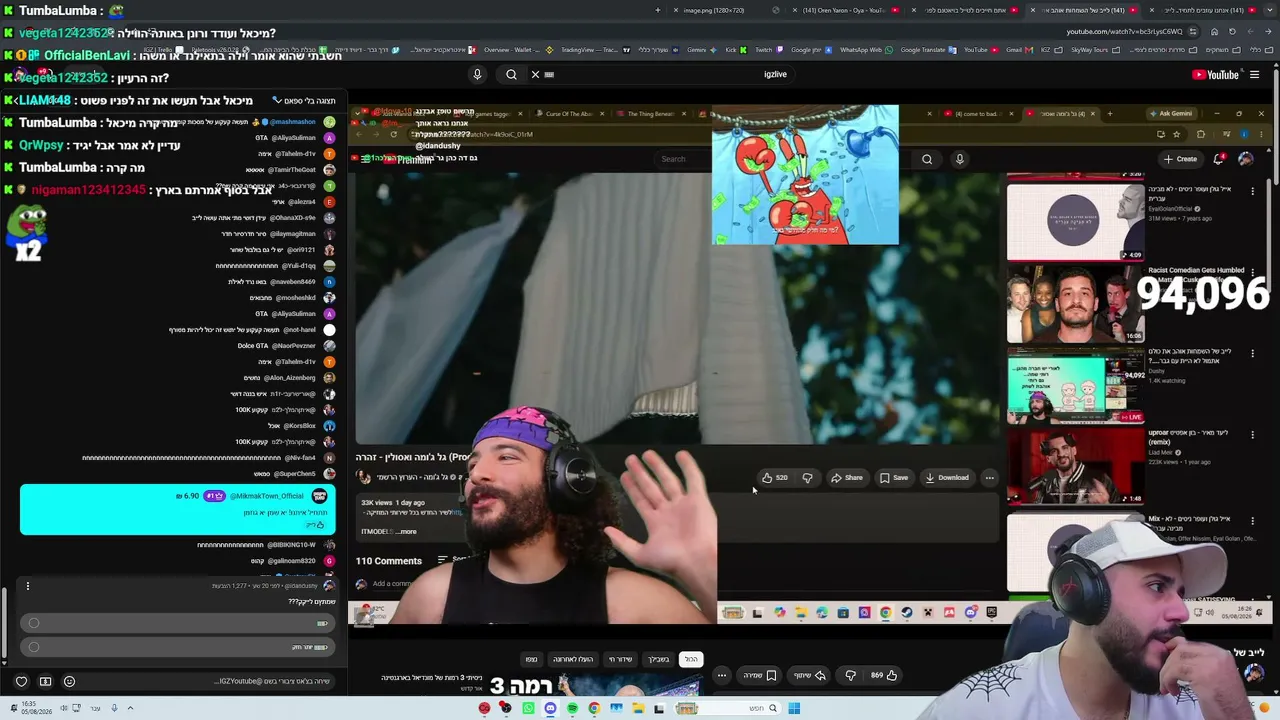Open Spotify from the Windows taskbar
Screen dimensions: 1280x720
572,708
